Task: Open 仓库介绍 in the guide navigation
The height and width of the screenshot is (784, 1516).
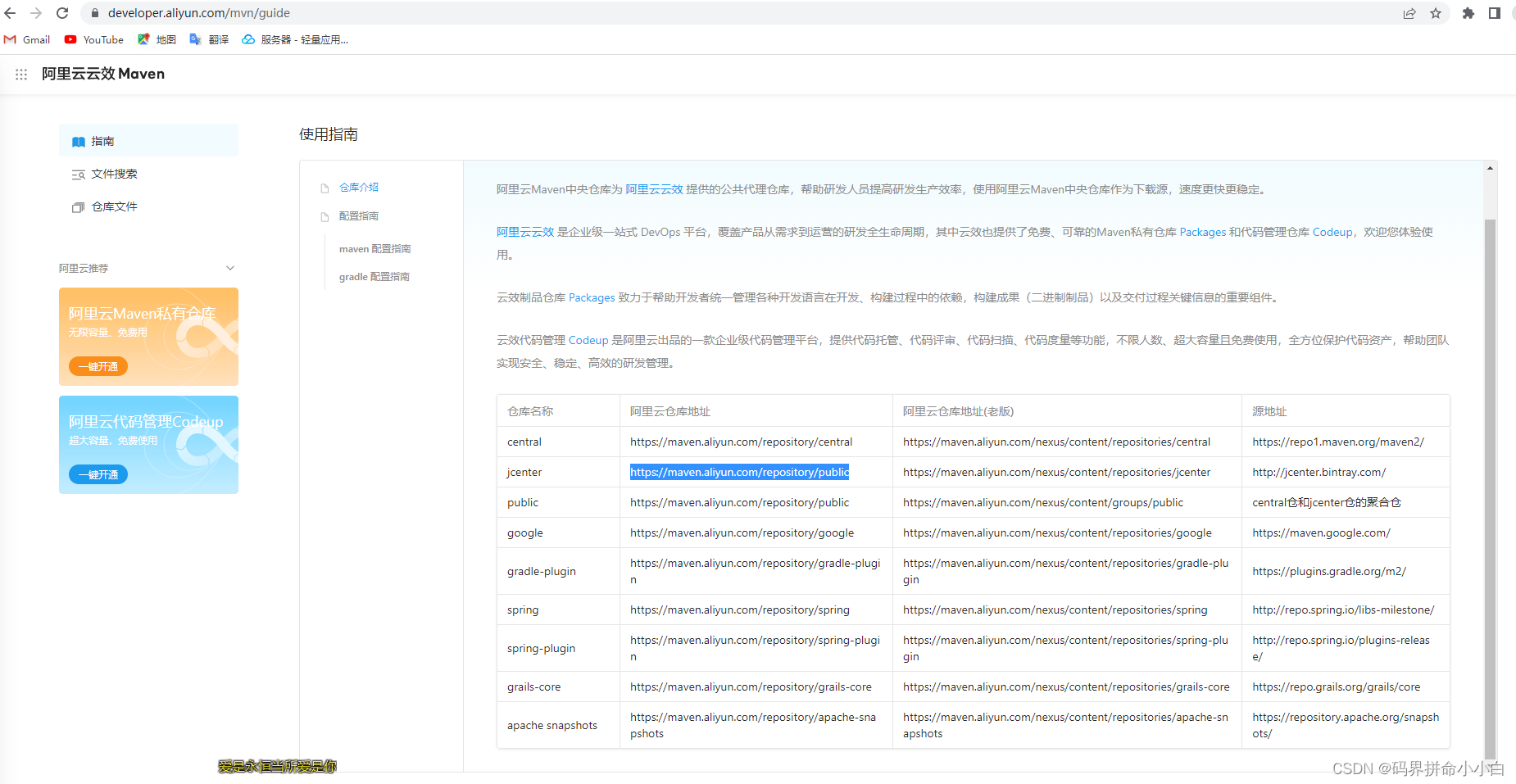Action: 359,187
